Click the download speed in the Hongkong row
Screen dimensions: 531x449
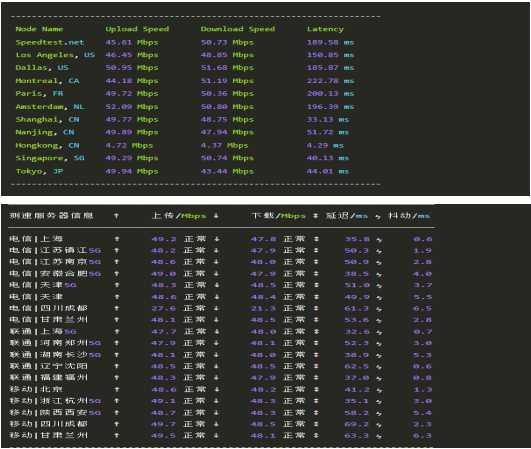225,146
